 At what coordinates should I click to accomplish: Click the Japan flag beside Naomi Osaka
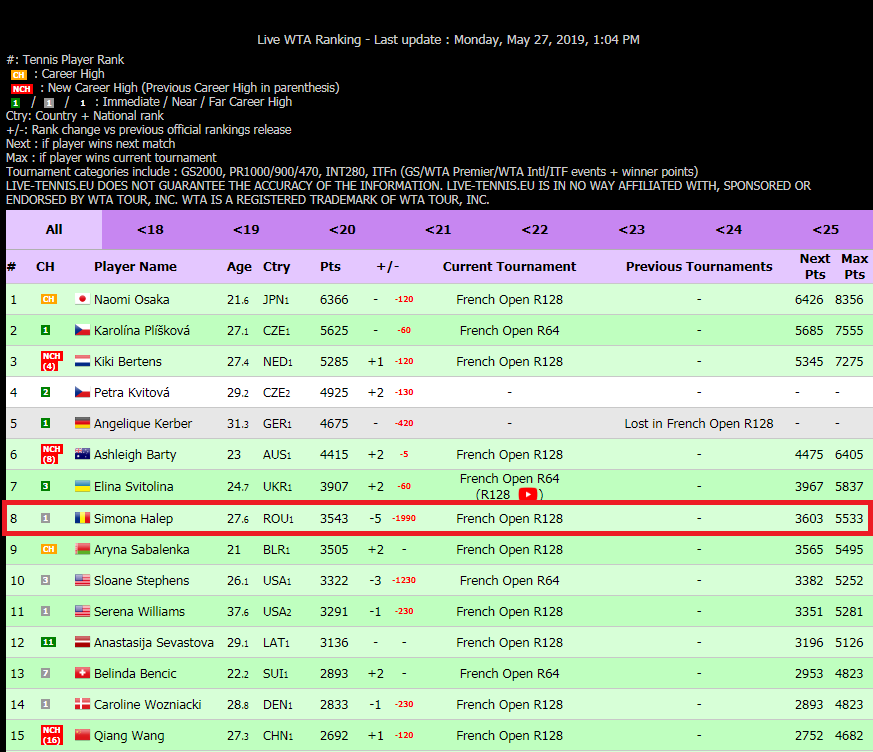tap(82, 299)
